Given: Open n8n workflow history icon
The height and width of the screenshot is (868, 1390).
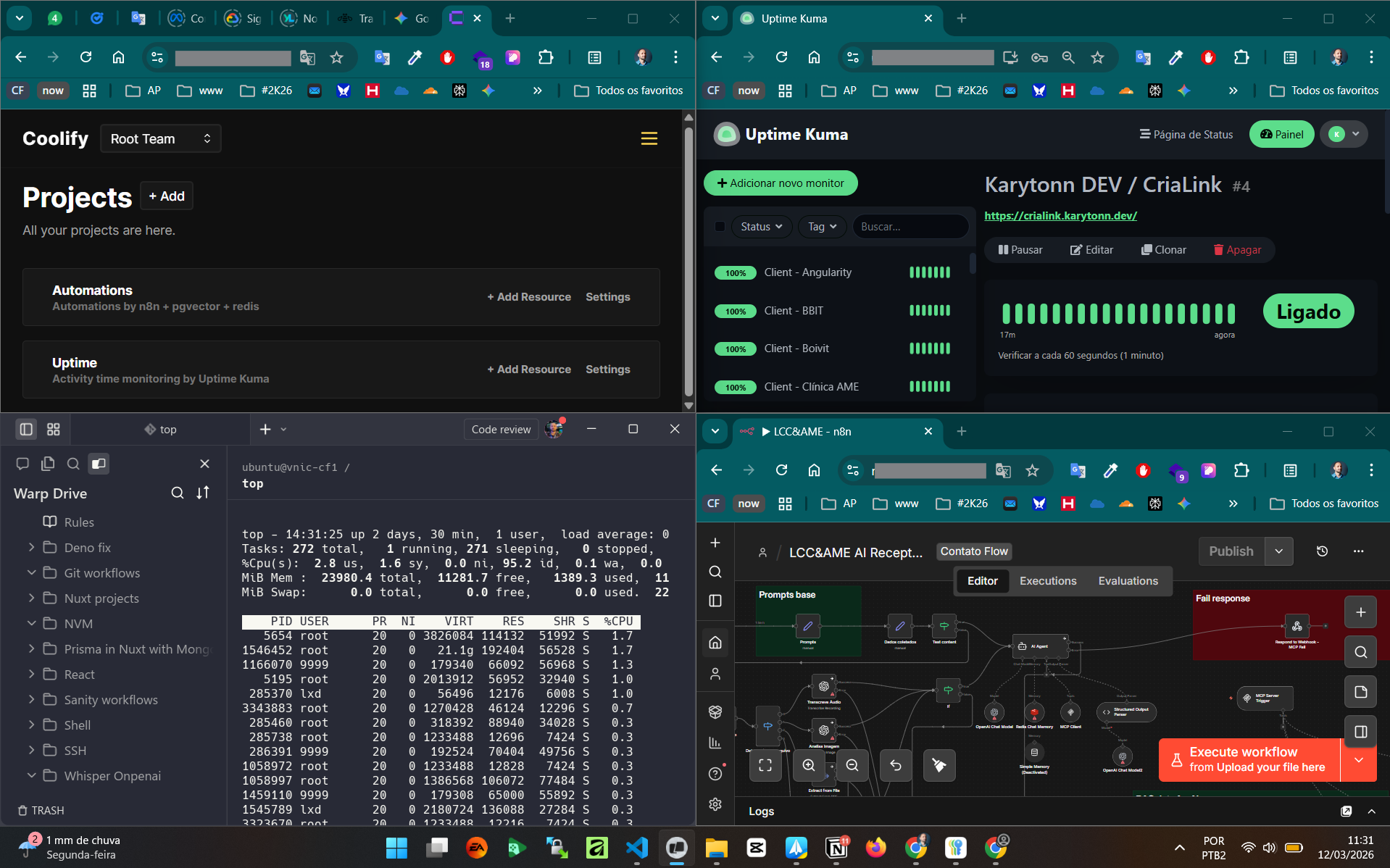Looking at the screenshot, I should [1322, 551].
